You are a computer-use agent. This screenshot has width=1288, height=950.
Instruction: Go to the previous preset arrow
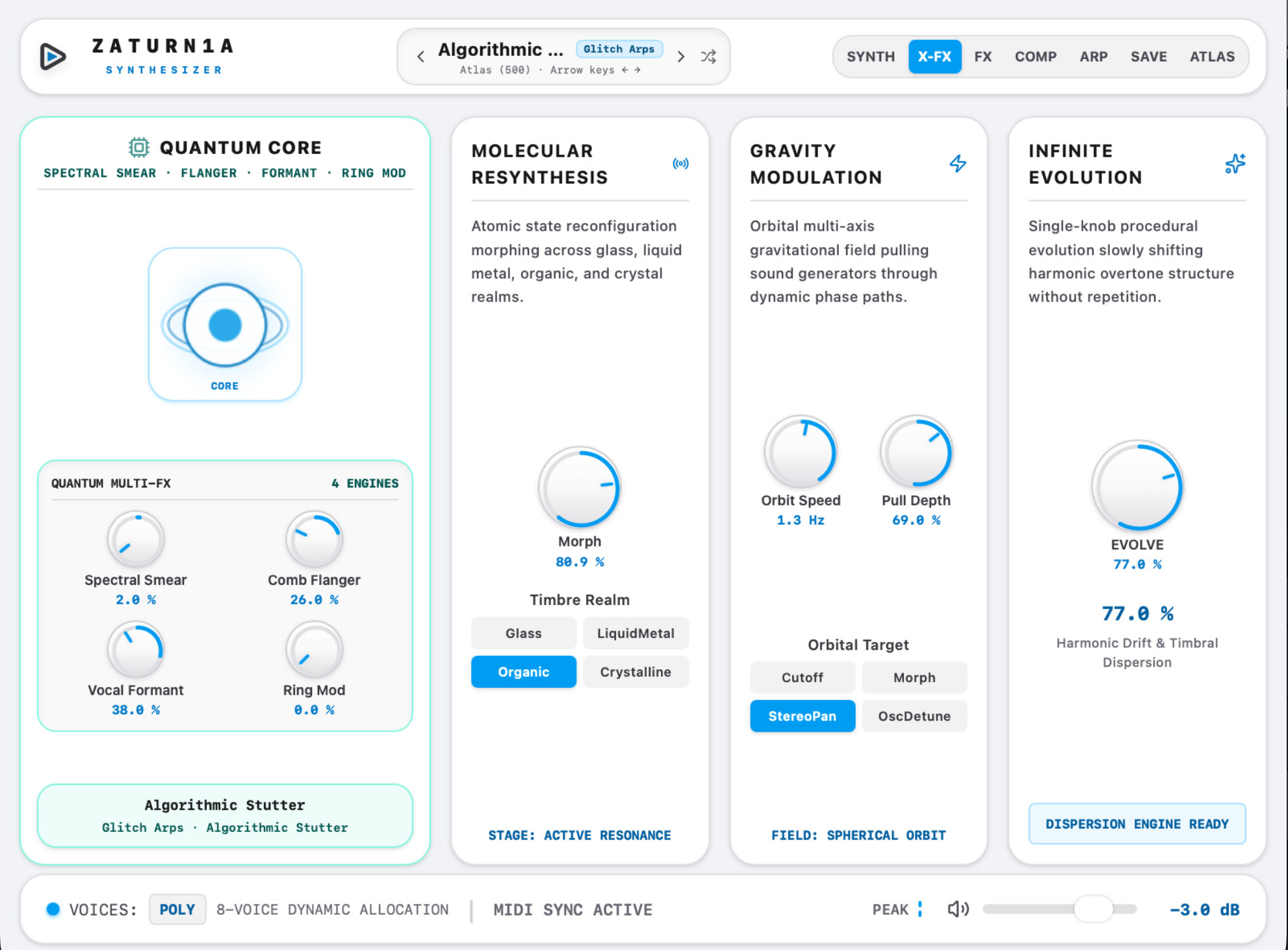pyautogui.click(x=420, y=57)
